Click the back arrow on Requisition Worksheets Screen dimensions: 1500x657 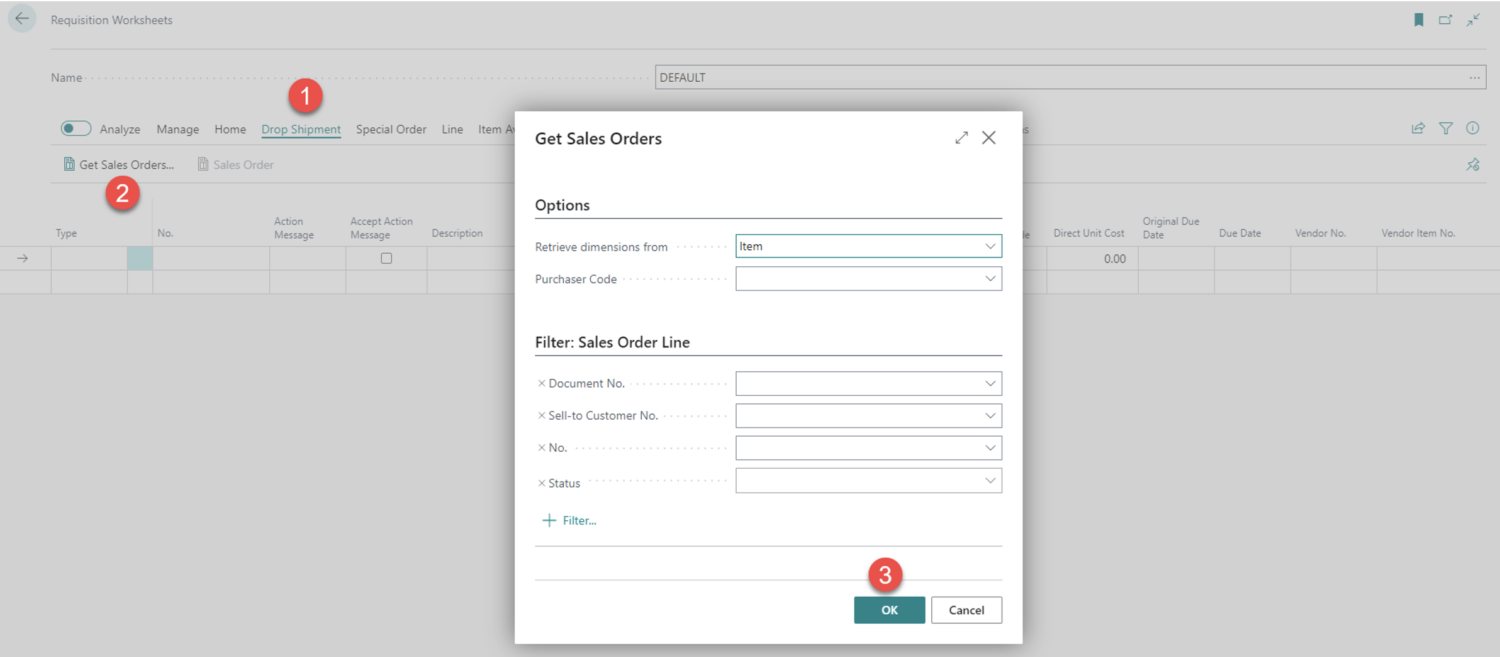[21, 18]
